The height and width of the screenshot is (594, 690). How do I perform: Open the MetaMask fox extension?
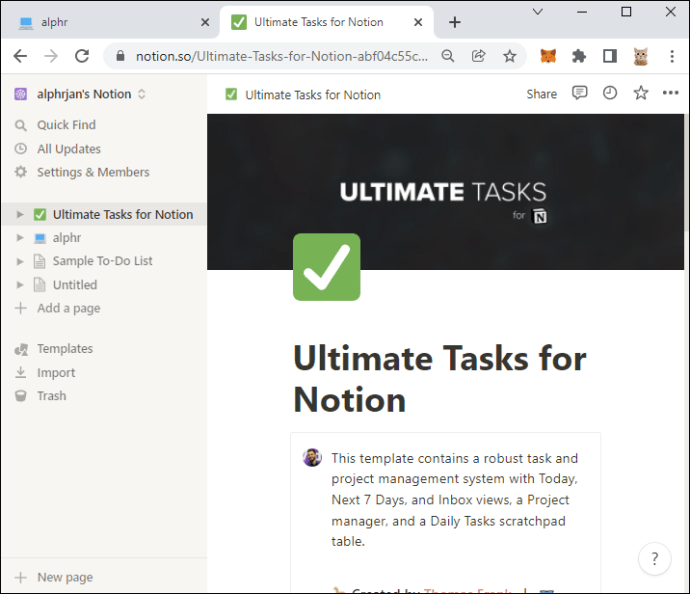[x=548, y=56]
